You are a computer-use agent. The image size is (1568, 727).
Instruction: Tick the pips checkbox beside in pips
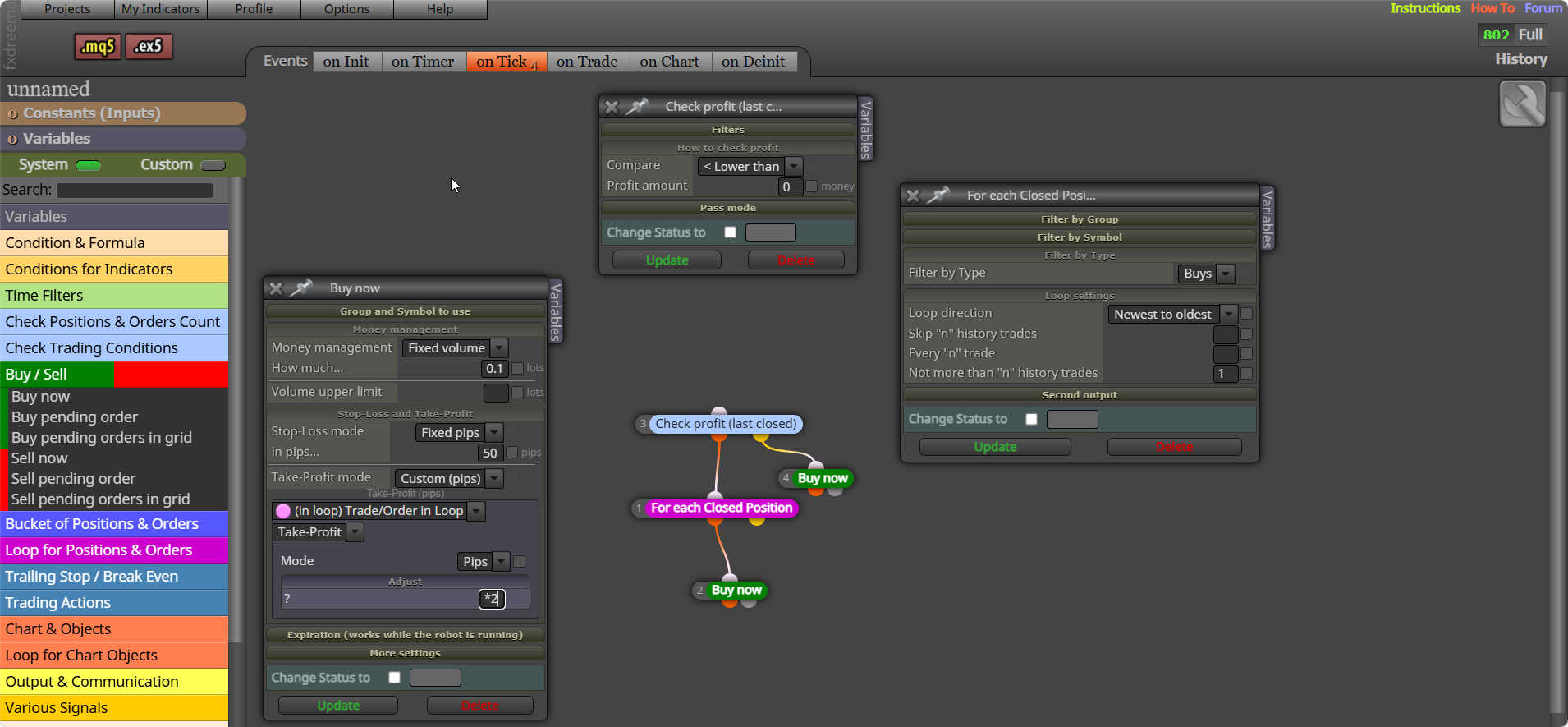512,453
